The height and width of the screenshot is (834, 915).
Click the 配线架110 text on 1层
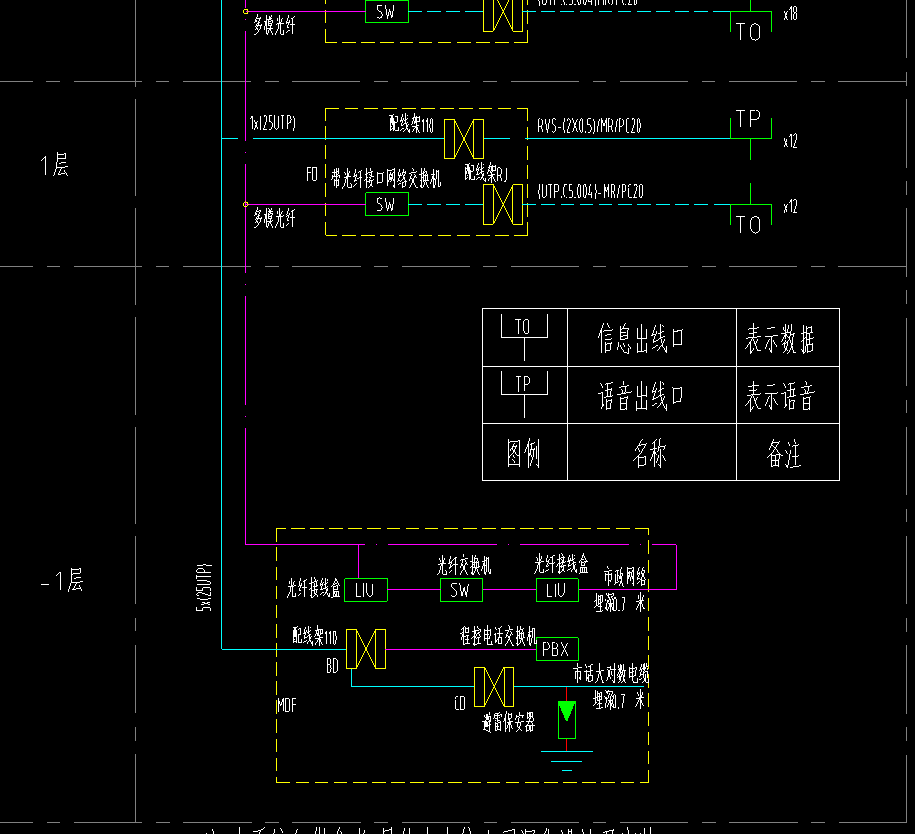click(x=411, y=124)
